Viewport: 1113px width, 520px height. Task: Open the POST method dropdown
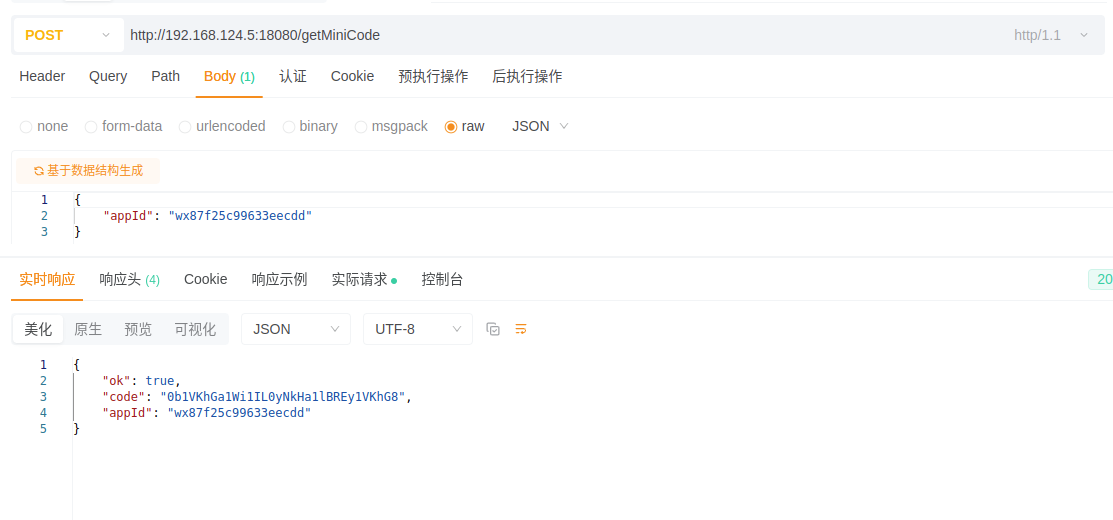click(68, 35)
